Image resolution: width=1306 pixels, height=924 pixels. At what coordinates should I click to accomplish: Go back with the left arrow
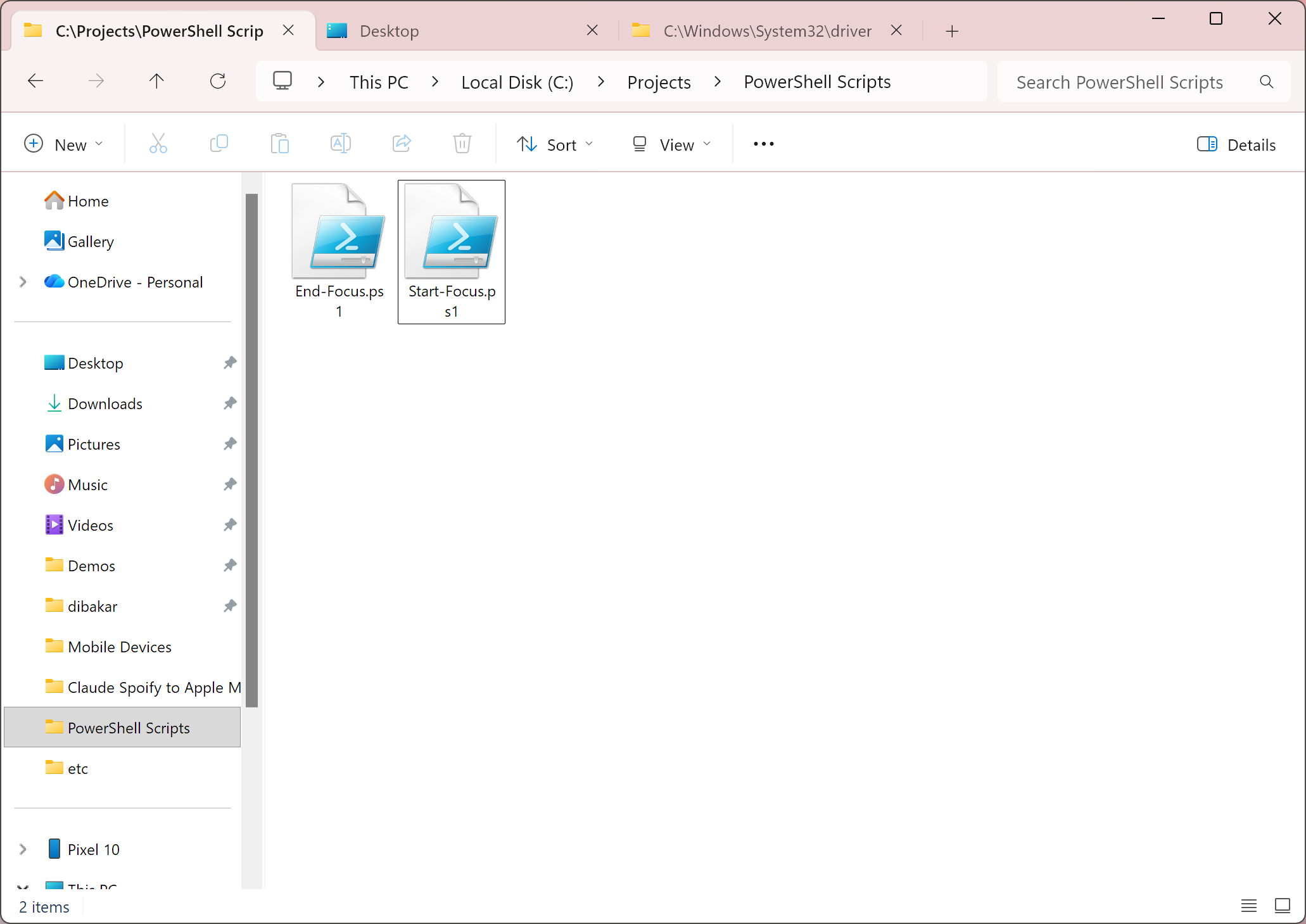coord(35,81)
